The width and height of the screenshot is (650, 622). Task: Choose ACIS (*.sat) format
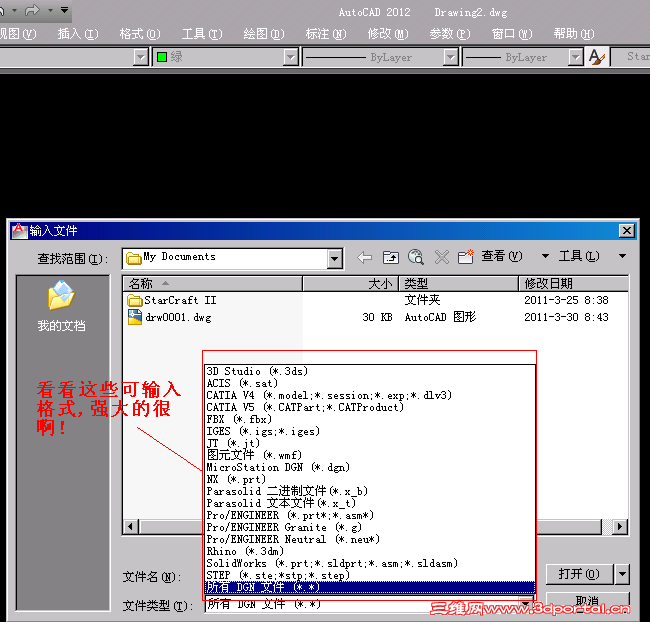click(370, 383)
